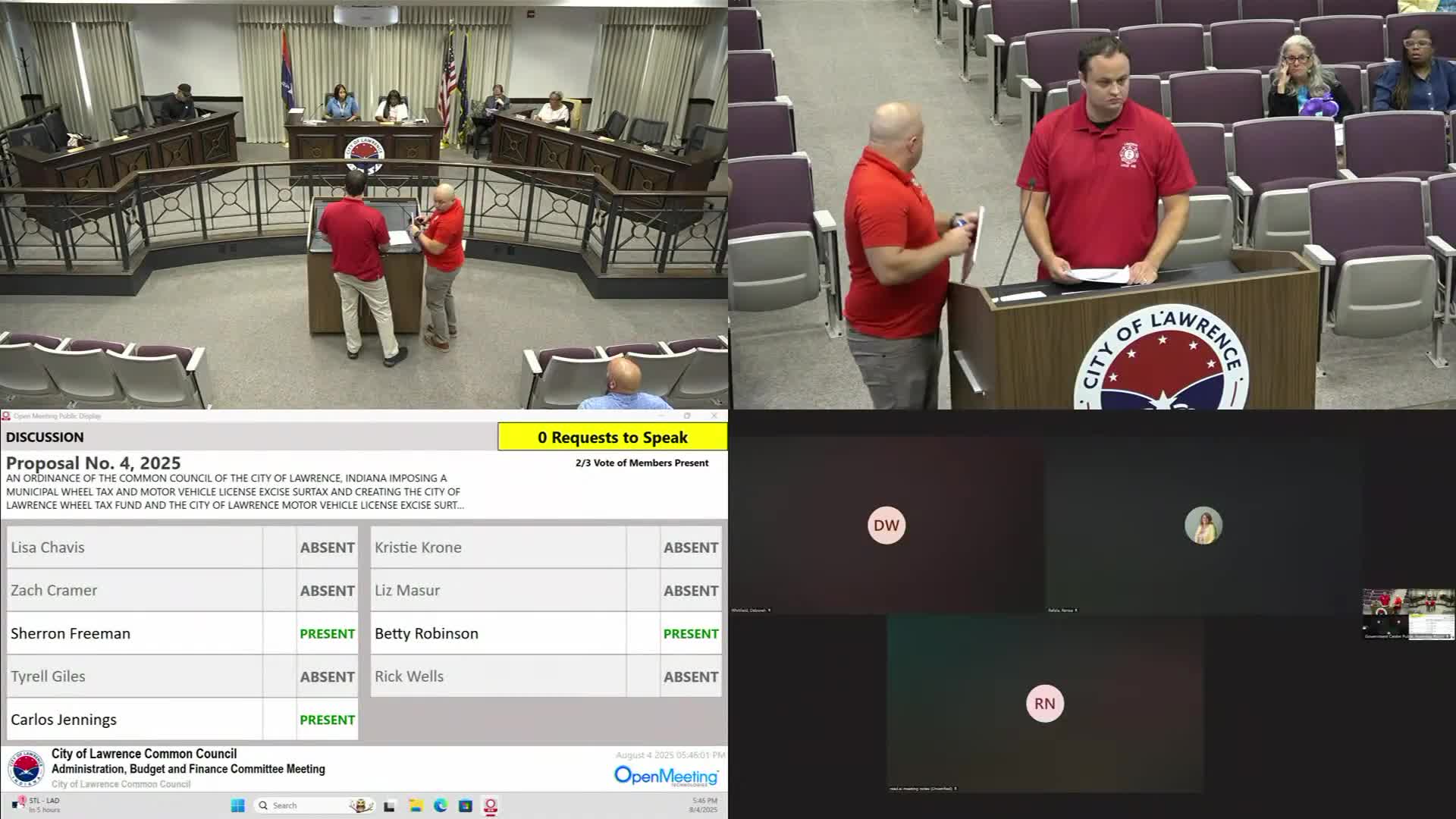Select the RN participant tile
The height and width of the screenshot is (819, 1456).
pyautogui.click(x=1044, y=704)
